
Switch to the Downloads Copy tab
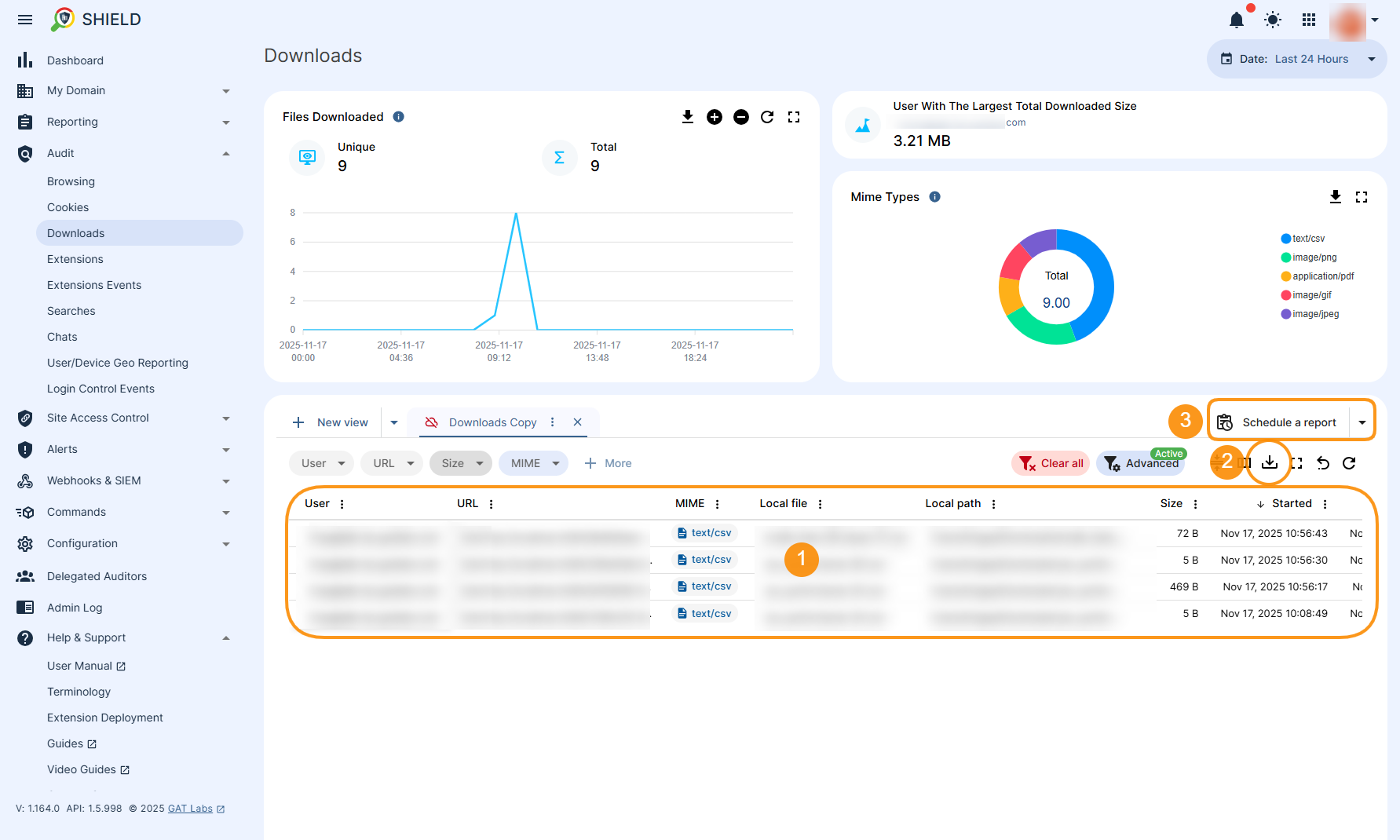point(492,422)
